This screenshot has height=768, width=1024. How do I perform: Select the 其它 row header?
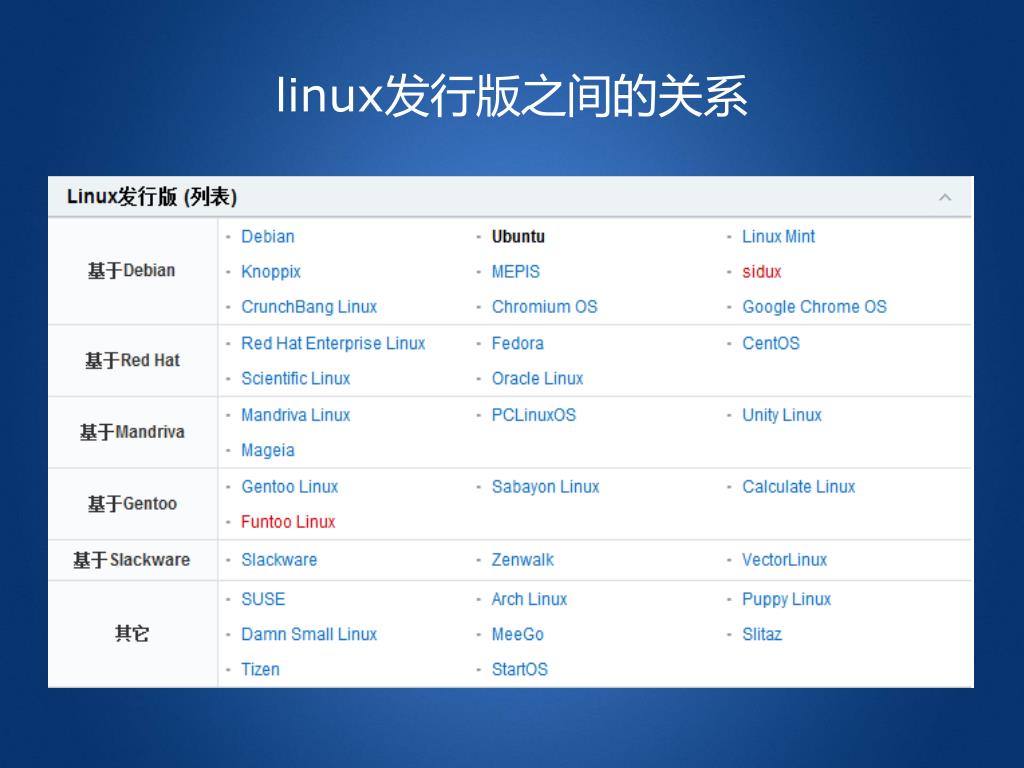point(133,633)
